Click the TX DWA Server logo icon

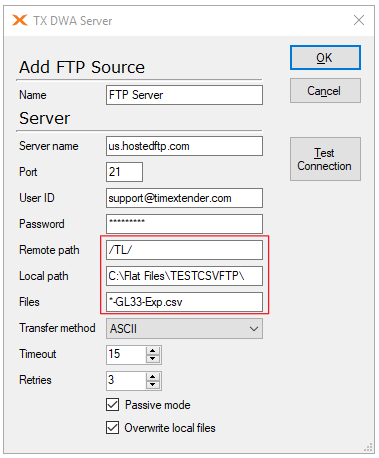pyautogui.click(x=20, y=20)
